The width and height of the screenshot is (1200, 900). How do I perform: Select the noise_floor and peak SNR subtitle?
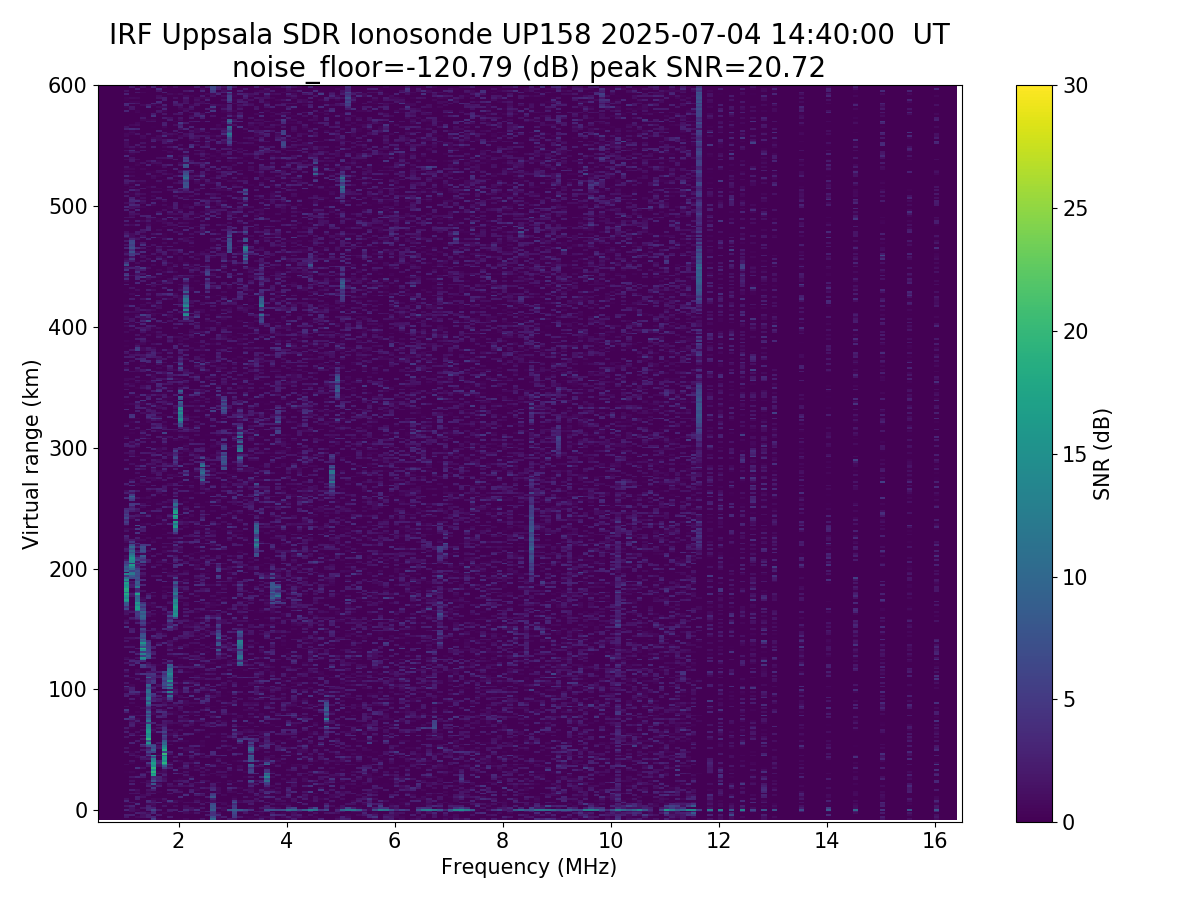click(x=529, y=68)
